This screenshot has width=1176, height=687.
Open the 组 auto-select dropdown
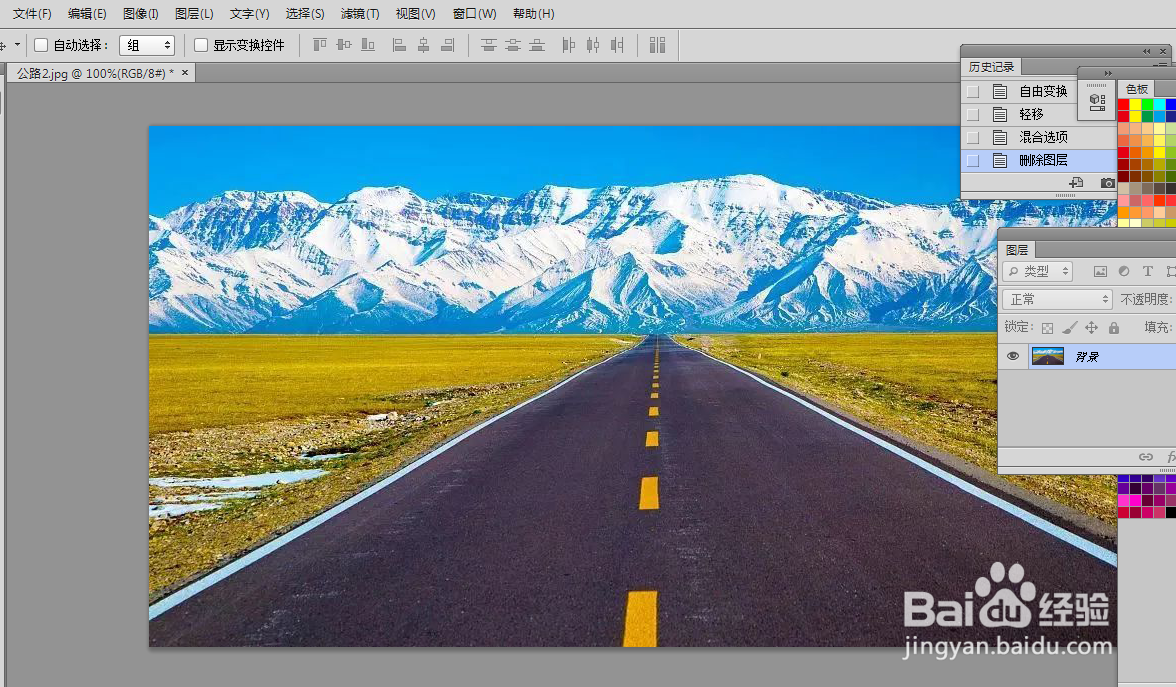(147, 45)
